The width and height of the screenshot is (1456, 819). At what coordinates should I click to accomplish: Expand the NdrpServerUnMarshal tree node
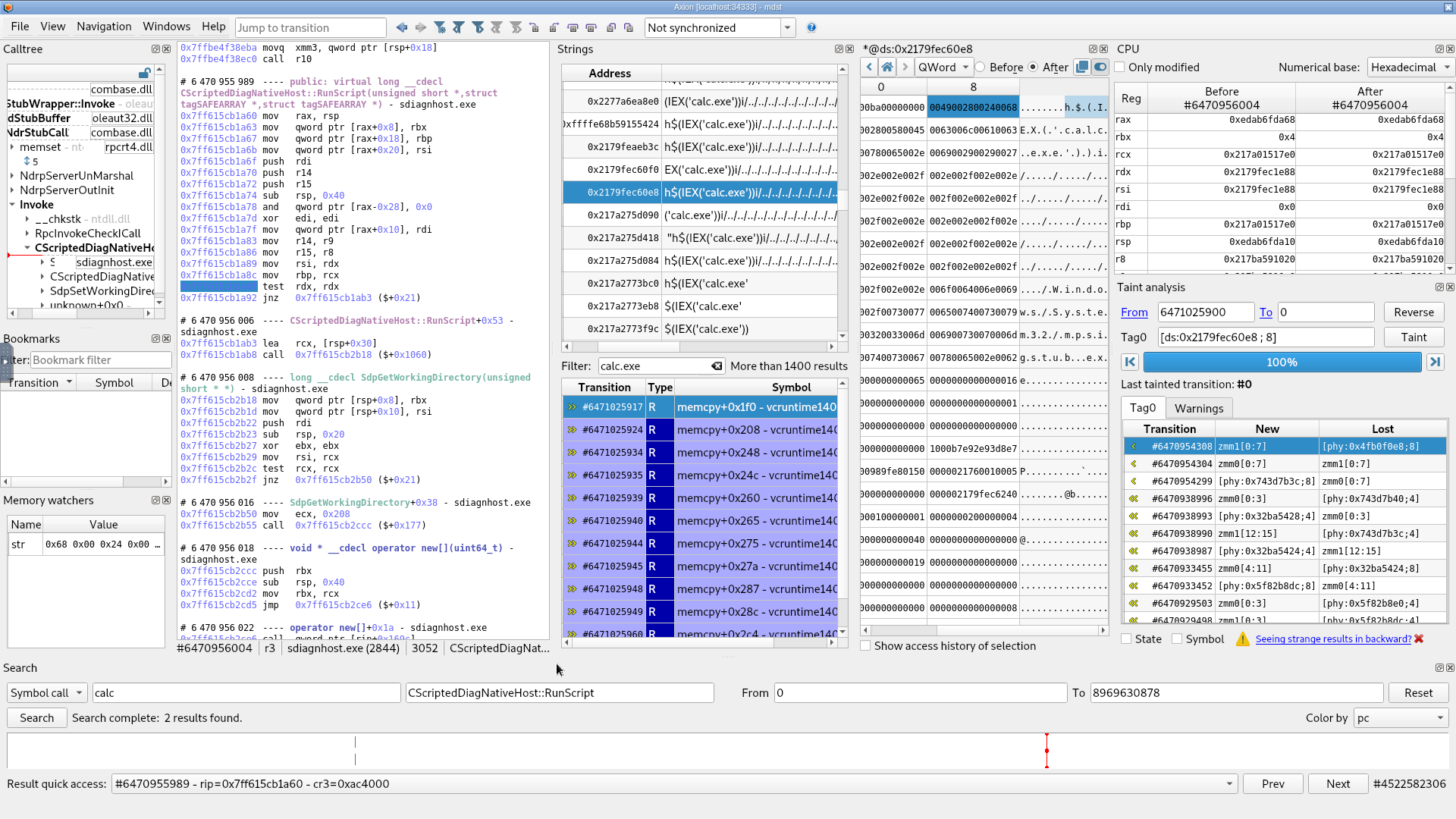(12, 176)
